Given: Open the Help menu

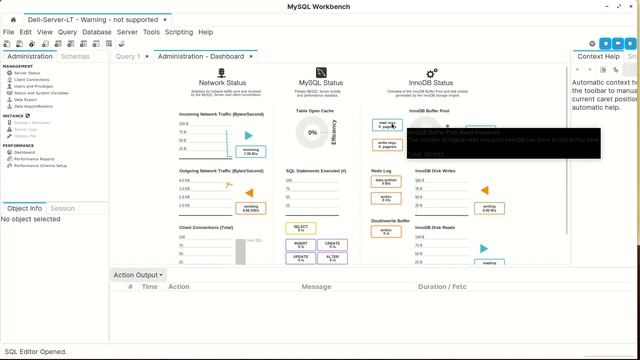Looking at the screenshot, I should (205, 32).
